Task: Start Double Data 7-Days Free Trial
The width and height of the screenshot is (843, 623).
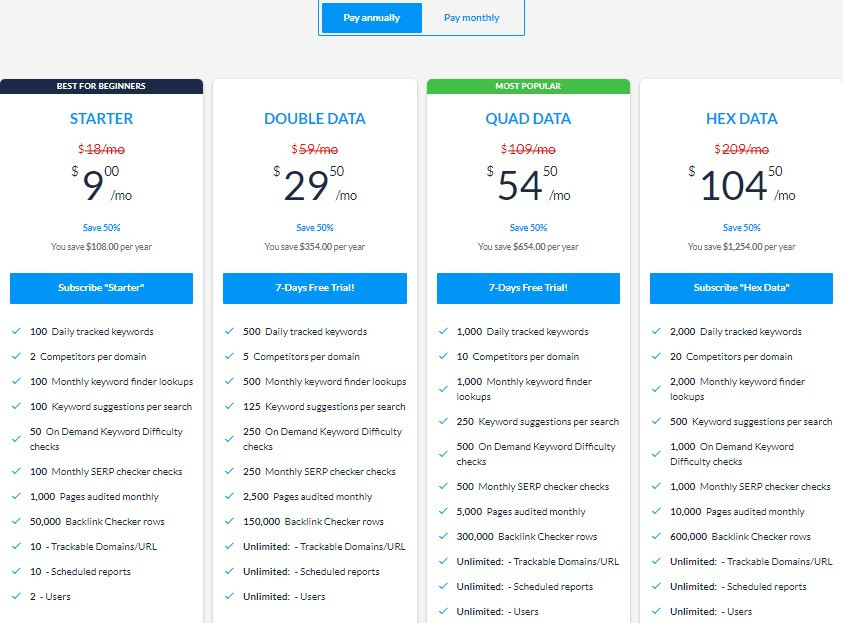Action: pyautogui.click(x=315, y=288)
